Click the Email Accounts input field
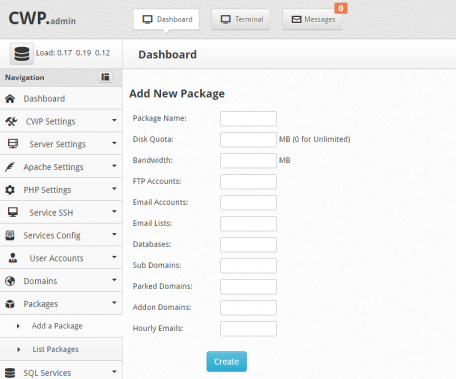The width and height of the screenshot is (456, 379). point(248,203)
